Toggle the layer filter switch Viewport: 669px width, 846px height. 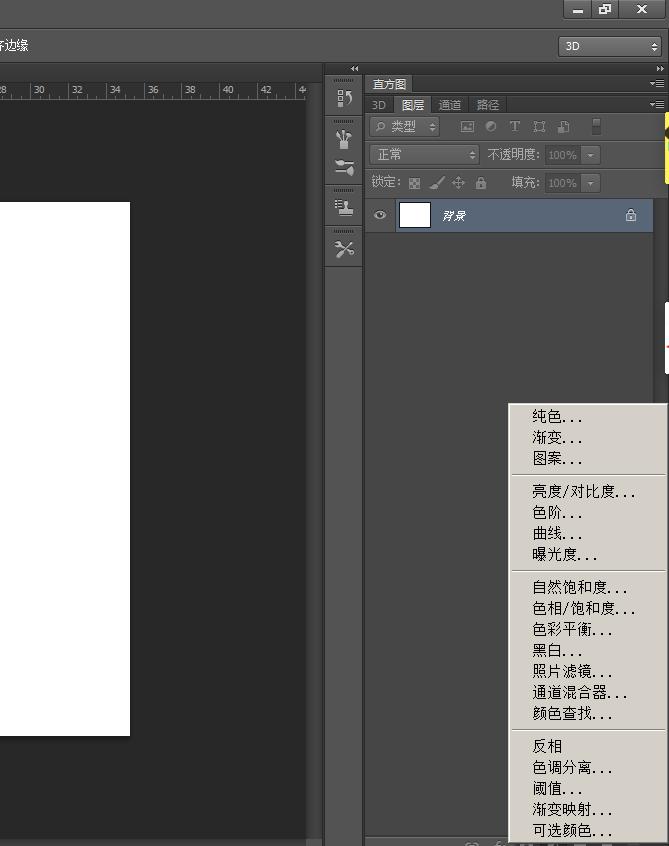(x=596, y=127)
